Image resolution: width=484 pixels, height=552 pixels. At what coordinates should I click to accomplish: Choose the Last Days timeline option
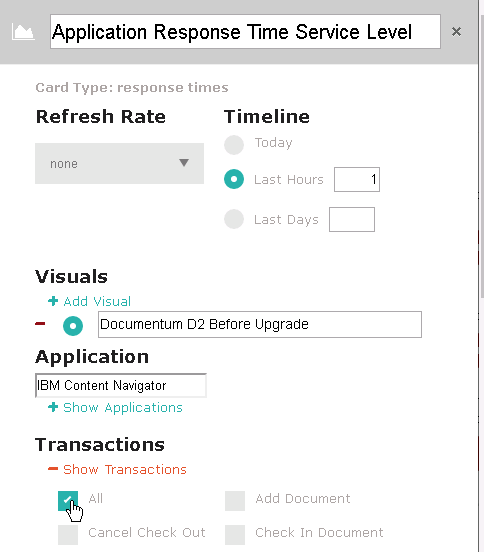(x=234, y=219)
